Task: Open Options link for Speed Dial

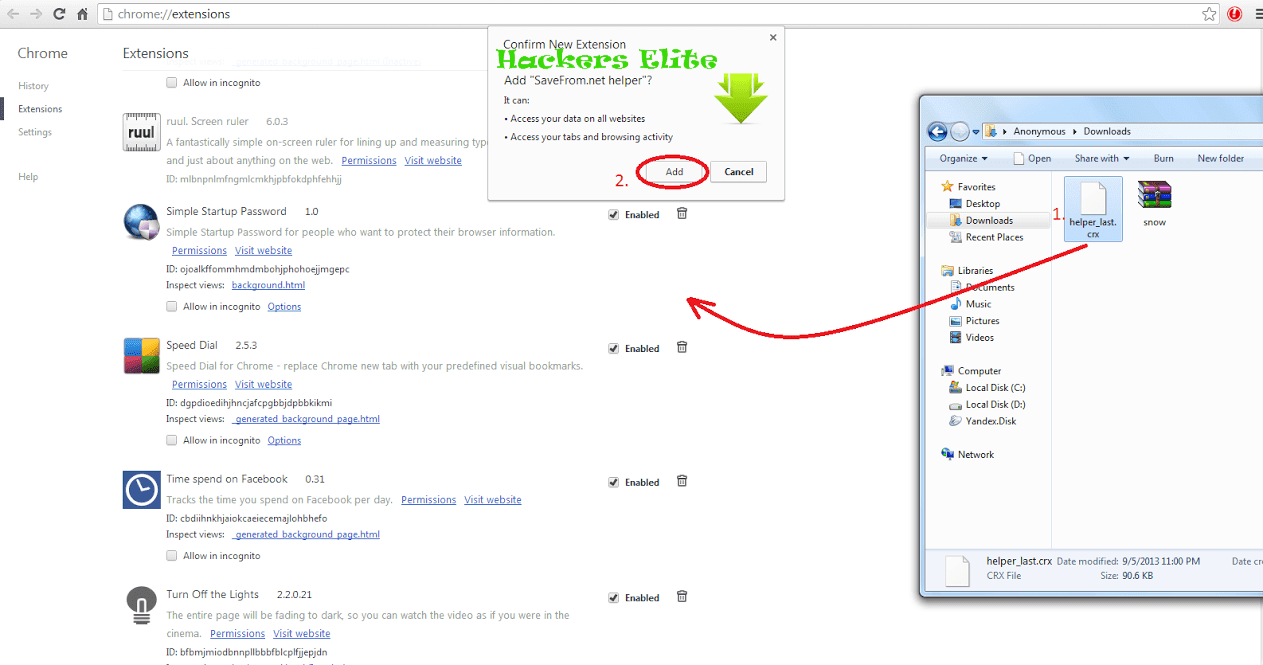Action: tap(284, 441)
